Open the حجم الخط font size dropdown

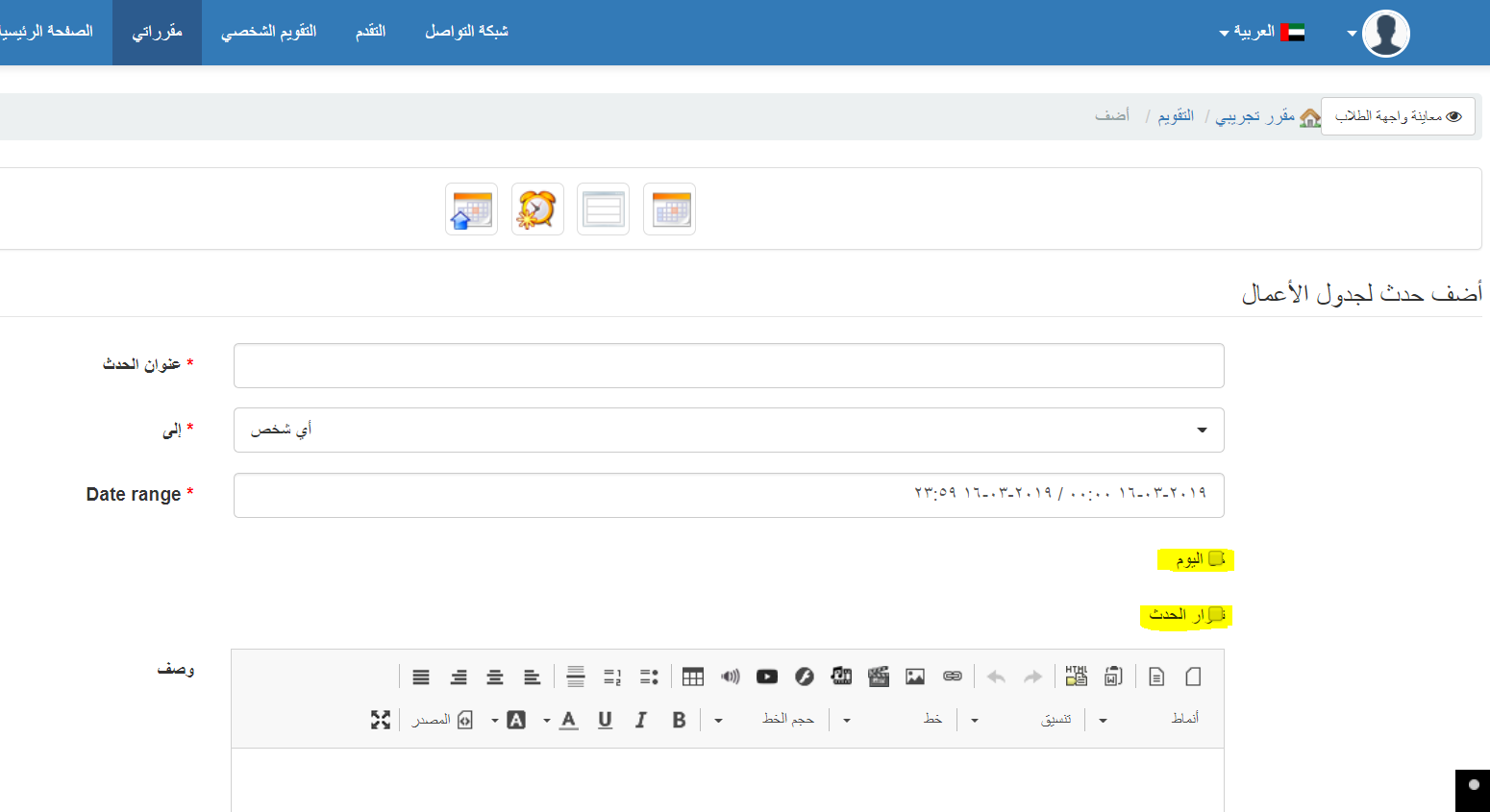coord(767,720)
